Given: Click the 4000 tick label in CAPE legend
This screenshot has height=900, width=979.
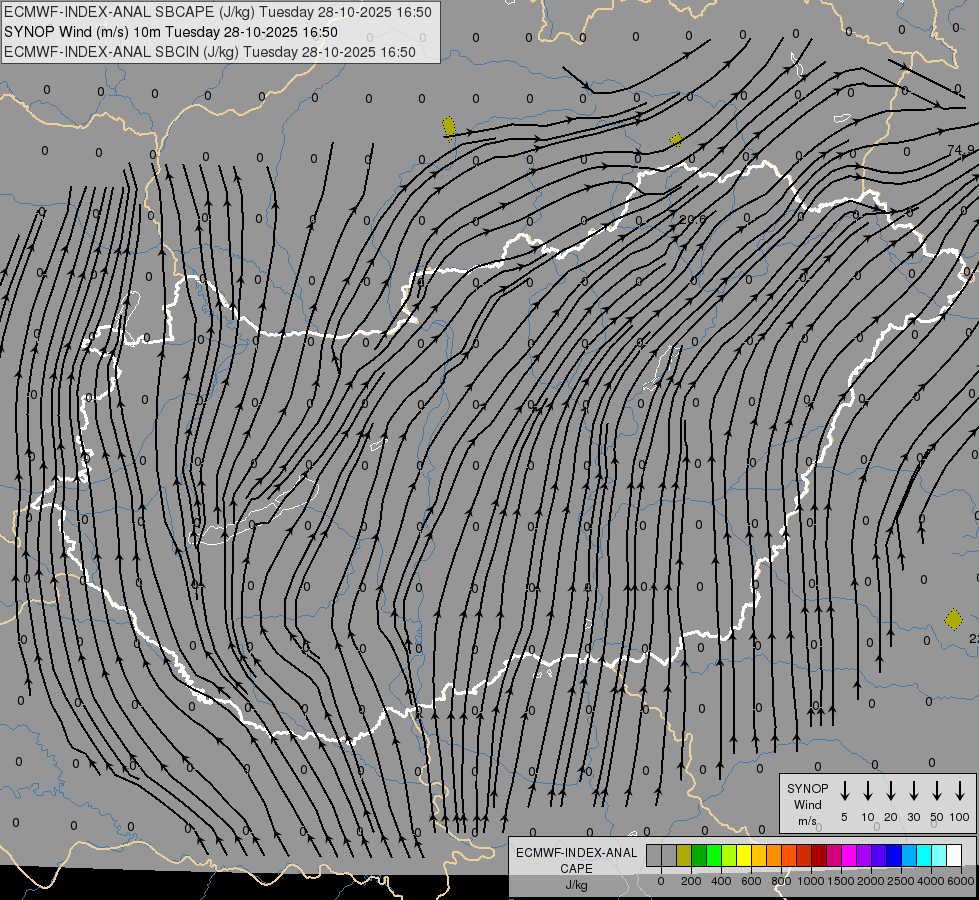Looking at the screenshot, I should pyautogui.click(x=931, y=881).
